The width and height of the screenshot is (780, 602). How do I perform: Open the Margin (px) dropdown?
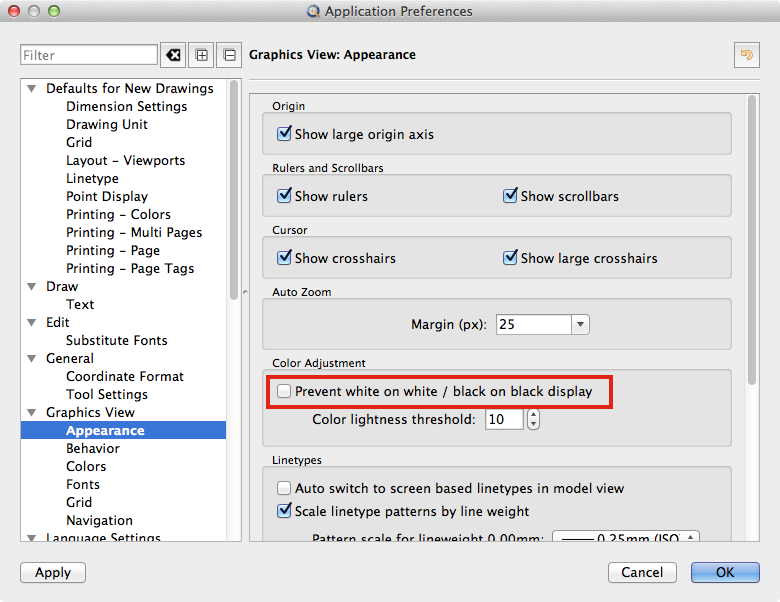point(580,325)
